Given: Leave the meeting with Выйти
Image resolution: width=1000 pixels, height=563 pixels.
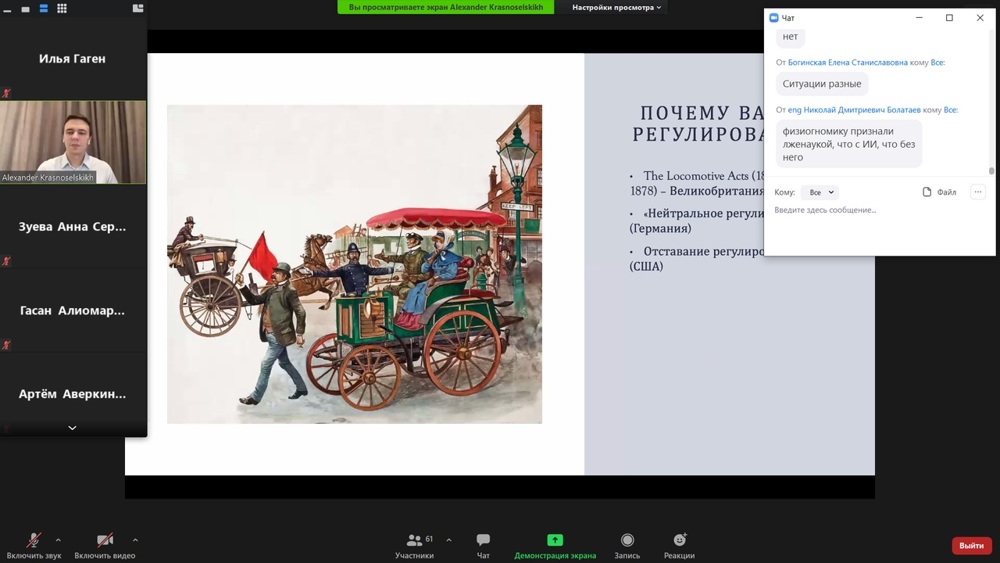Looking at the screenshot, I should coord(971,545).
